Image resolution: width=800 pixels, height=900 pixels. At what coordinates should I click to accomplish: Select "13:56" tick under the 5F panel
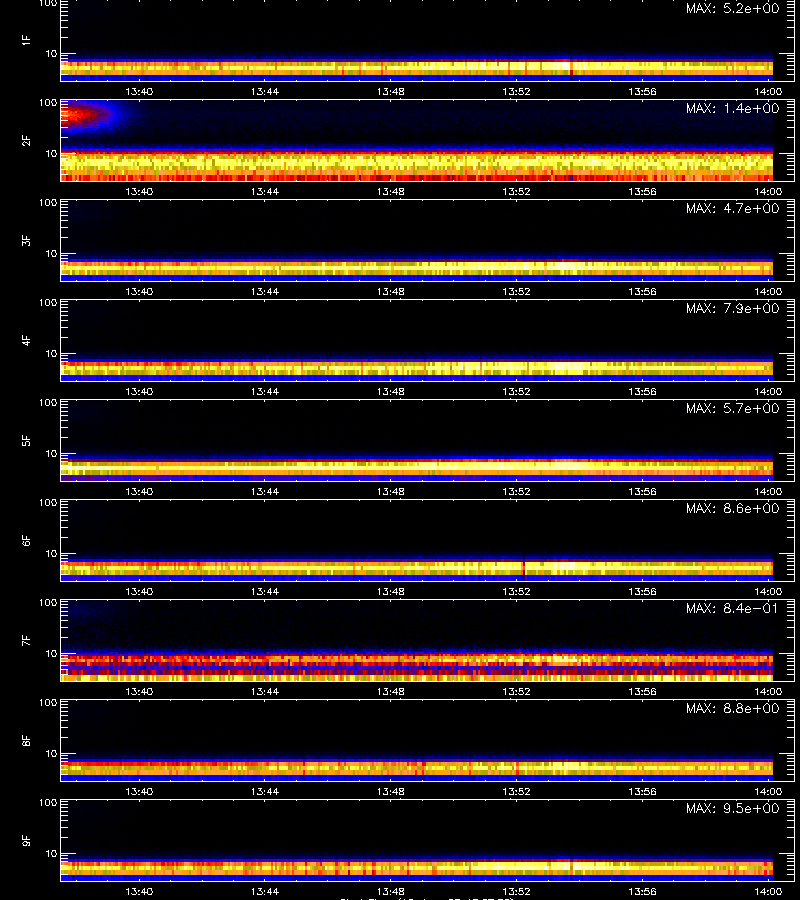point(642,492)
